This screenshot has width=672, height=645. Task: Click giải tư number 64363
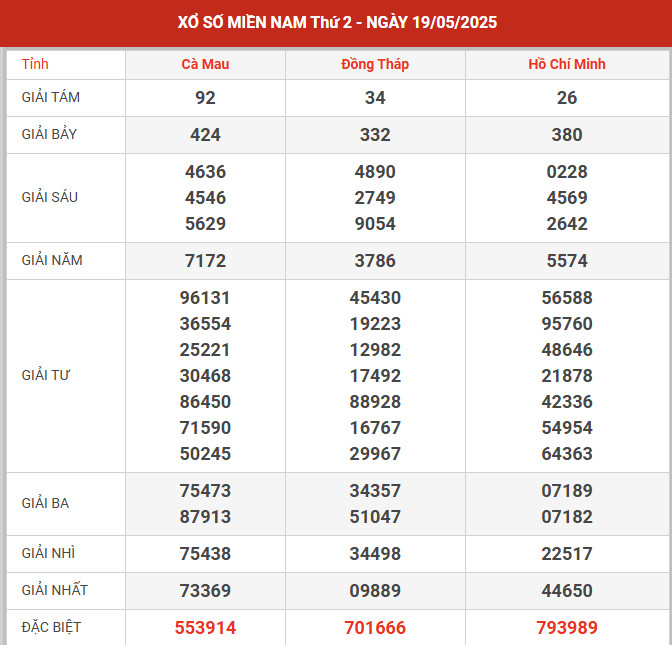click(x=567, y=453)
